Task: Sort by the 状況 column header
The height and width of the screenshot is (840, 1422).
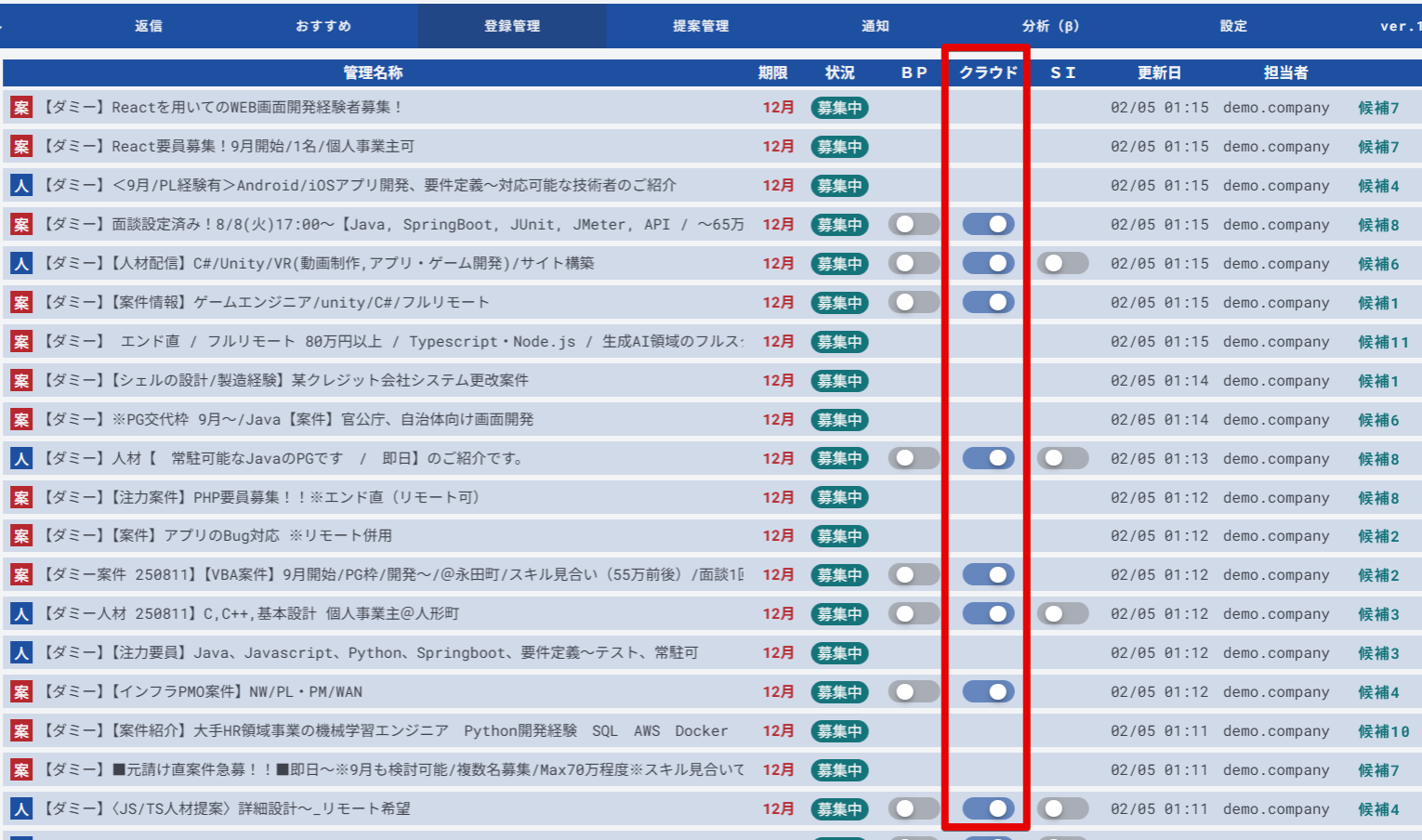Action: (x=839, y=72)
